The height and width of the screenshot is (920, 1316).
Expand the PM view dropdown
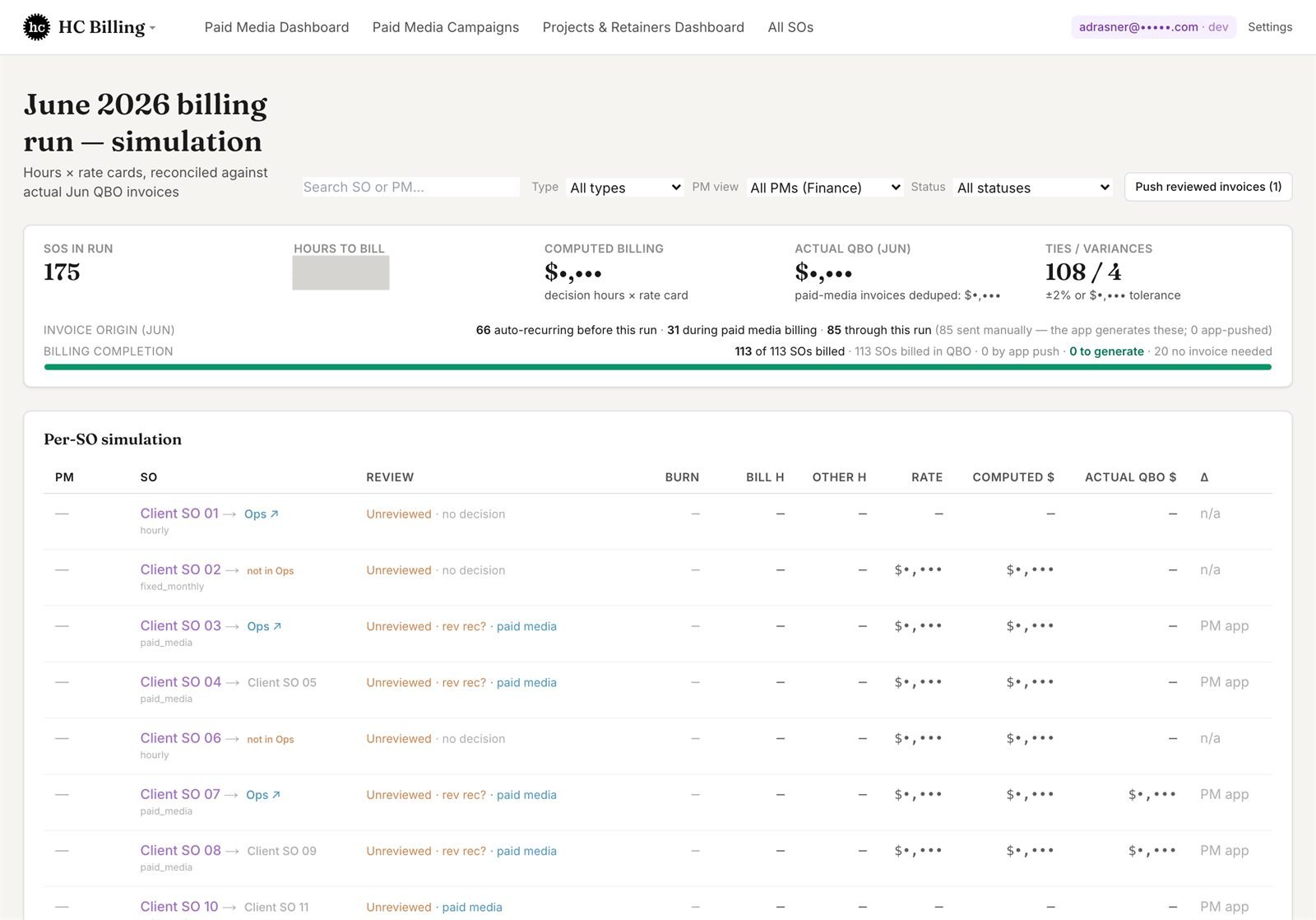(x=825, y=188)
